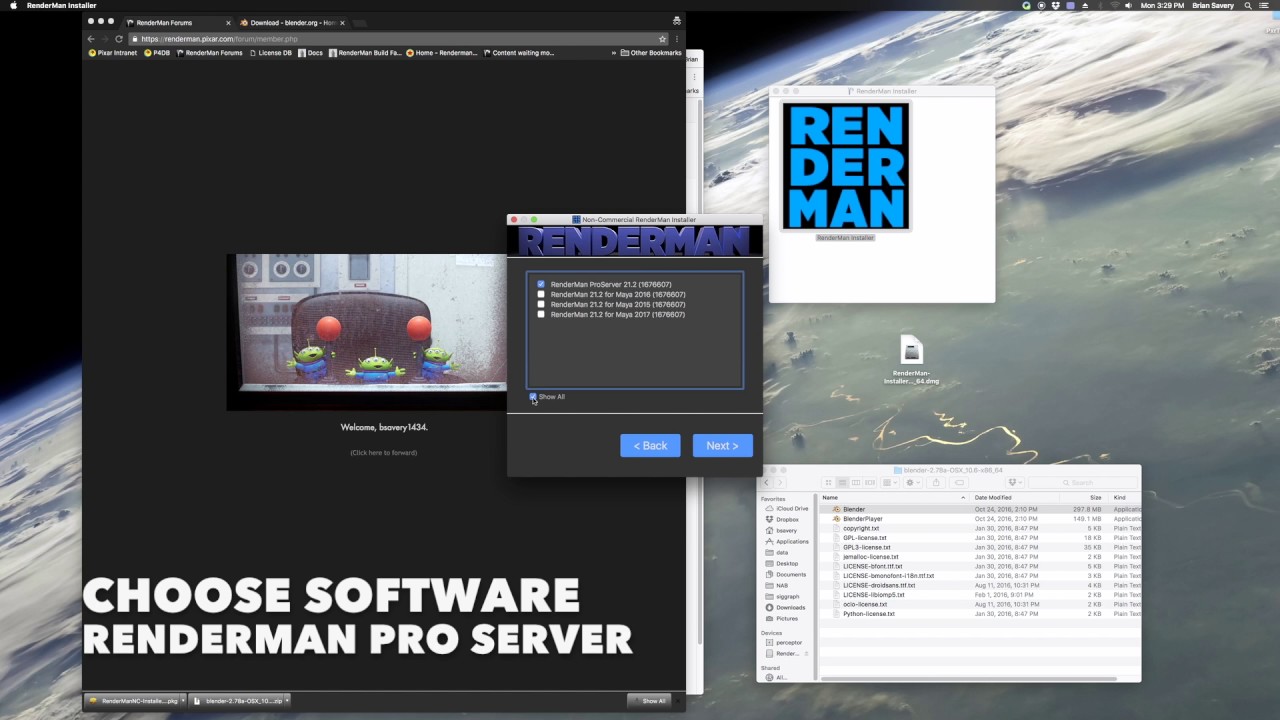Viewport: 1280px width, 720px height.
Task: Select RenderMan-Installer dmg file on desktop
Action: 911,351
